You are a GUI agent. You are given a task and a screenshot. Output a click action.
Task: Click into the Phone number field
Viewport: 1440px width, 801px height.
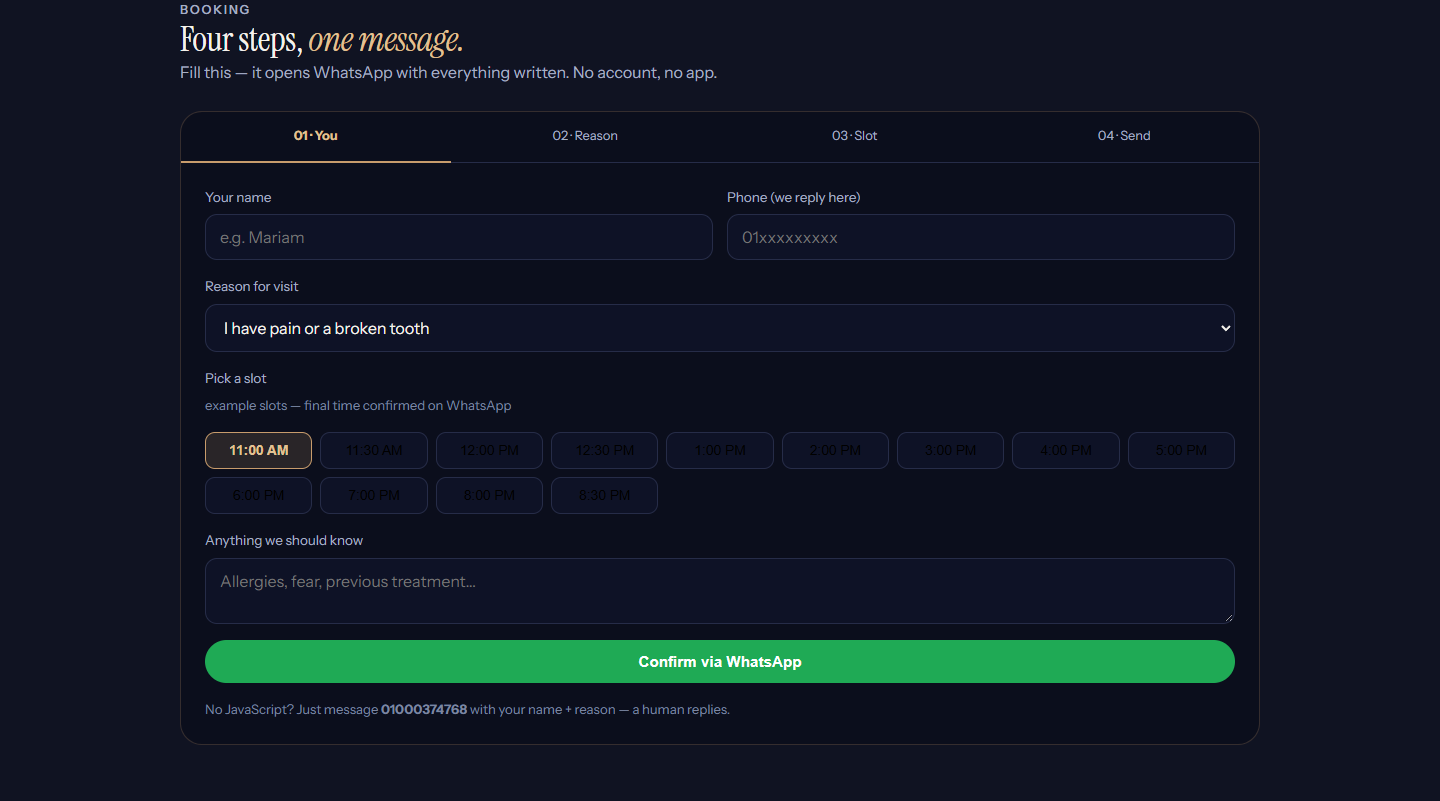click(981, 237)
